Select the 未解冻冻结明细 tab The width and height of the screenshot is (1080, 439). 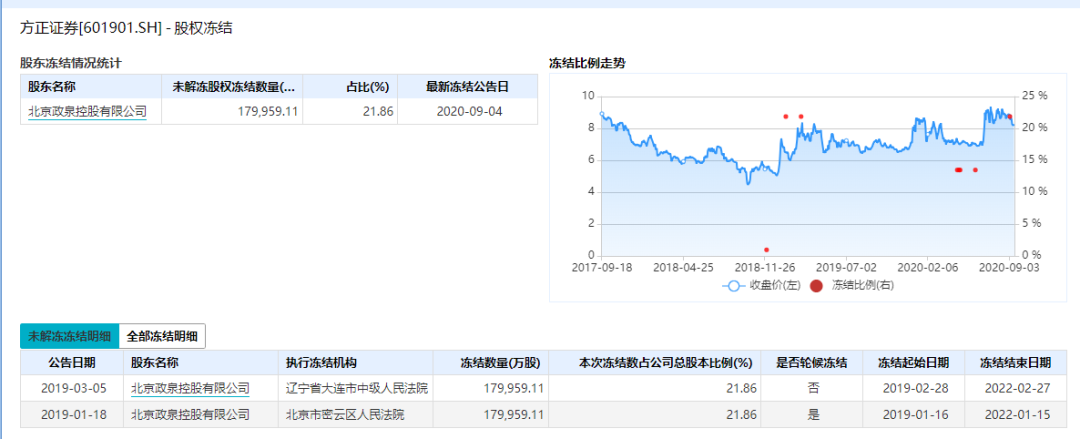coord(69,337)
